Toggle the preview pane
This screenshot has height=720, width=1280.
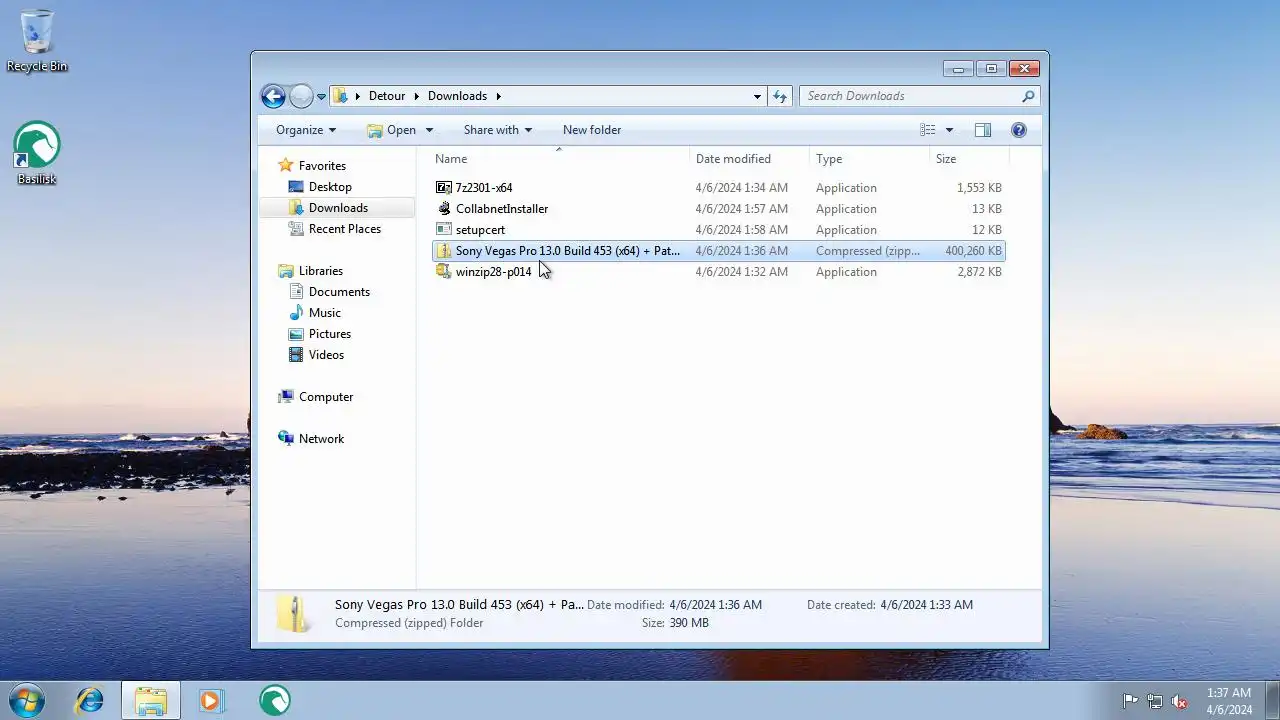coord(983,130)
